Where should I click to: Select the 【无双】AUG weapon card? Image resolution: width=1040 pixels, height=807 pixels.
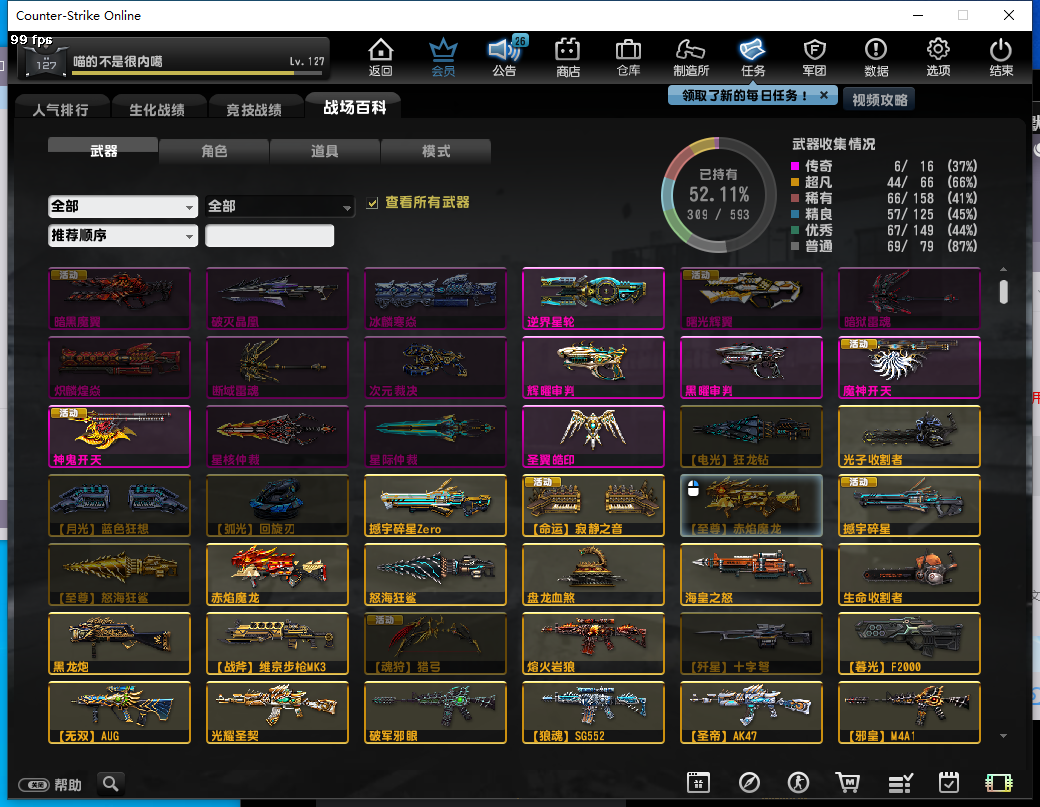(x=119, y=712)
